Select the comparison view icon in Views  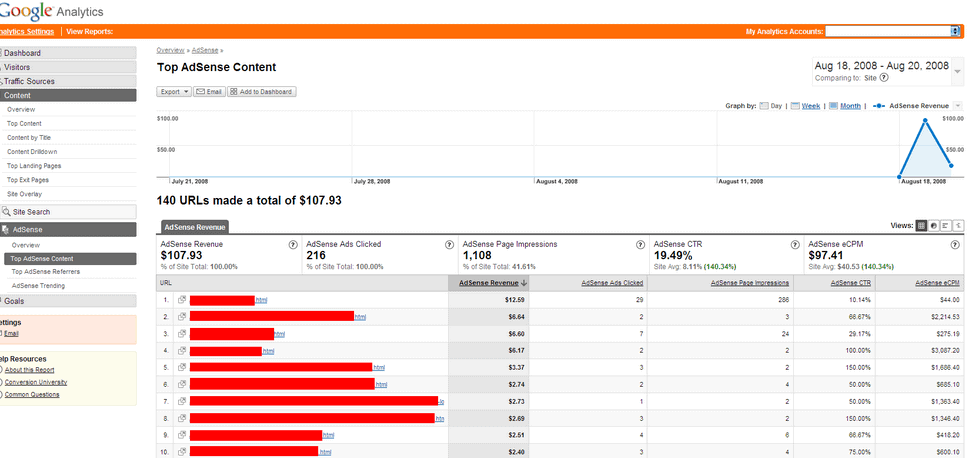(x=958, y=226)
